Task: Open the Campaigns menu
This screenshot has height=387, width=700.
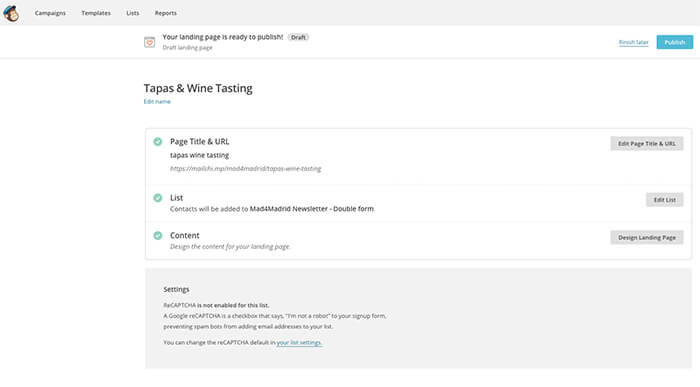Action: click(x=50, y=13)
